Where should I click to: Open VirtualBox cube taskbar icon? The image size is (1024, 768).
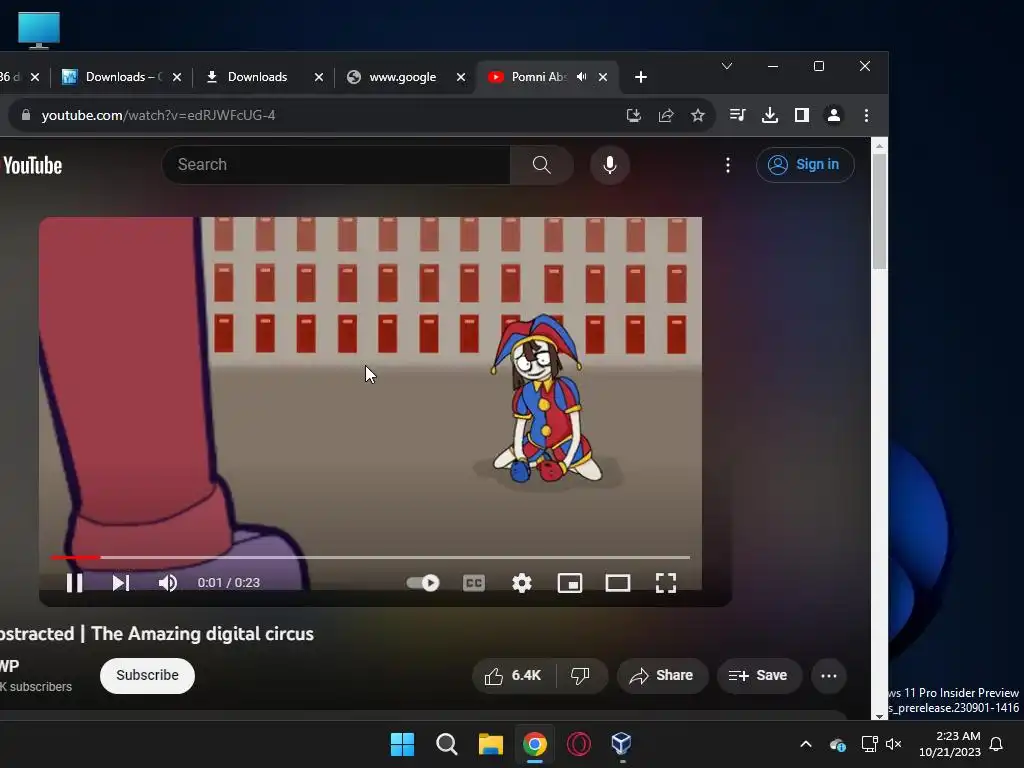(x=621, y=744)
